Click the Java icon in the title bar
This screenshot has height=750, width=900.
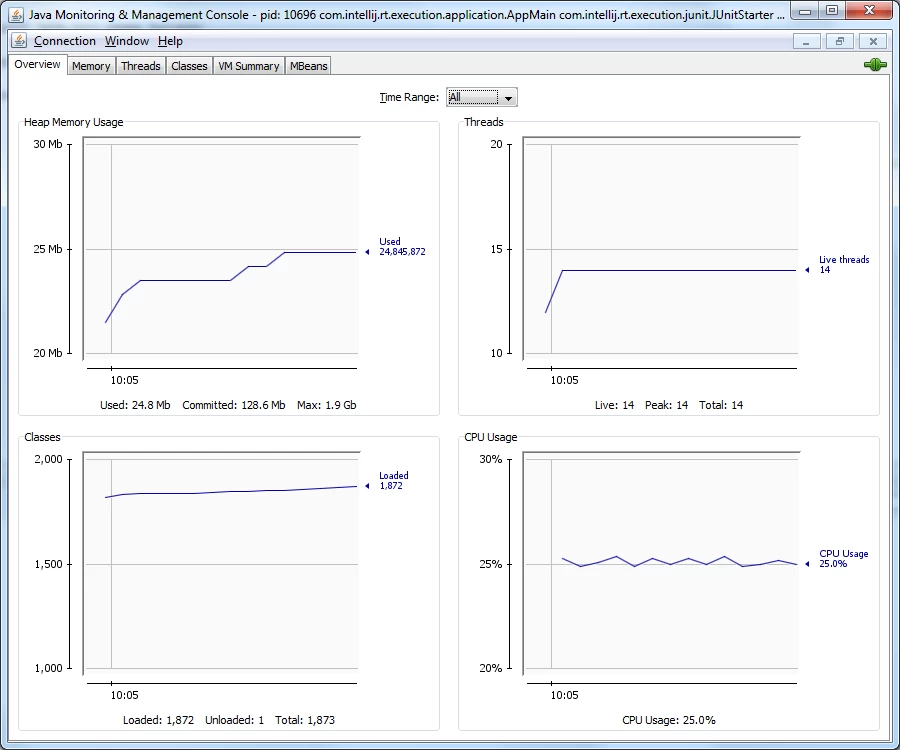pos(16,14)
